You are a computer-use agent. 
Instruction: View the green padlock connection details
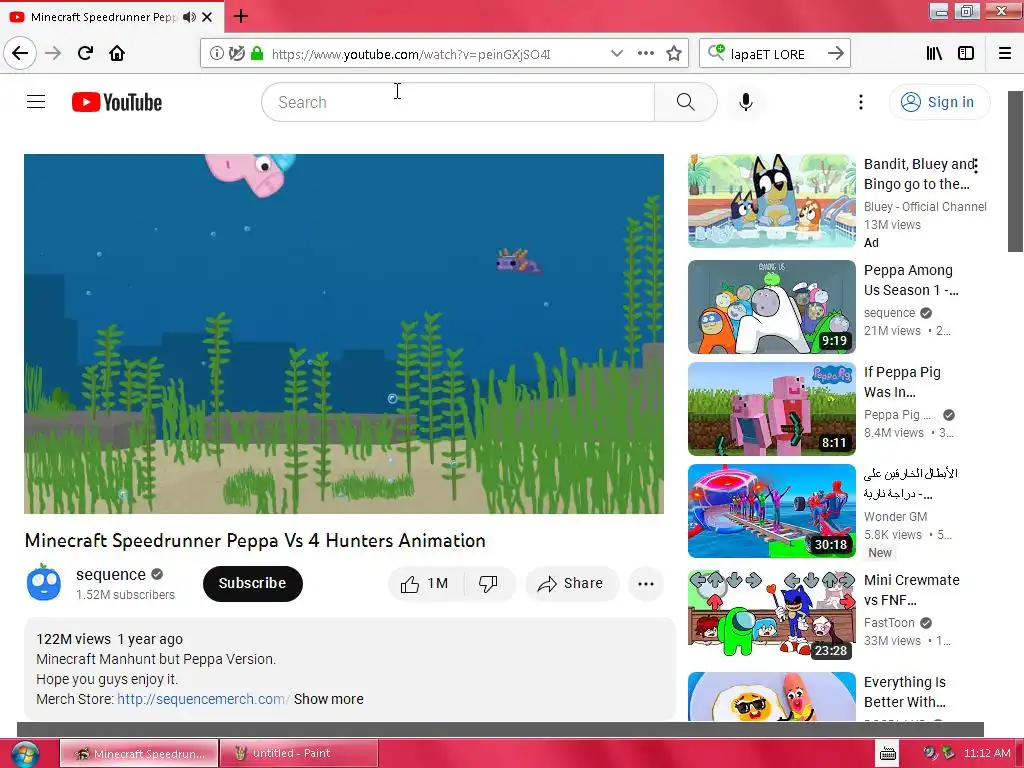257,54
